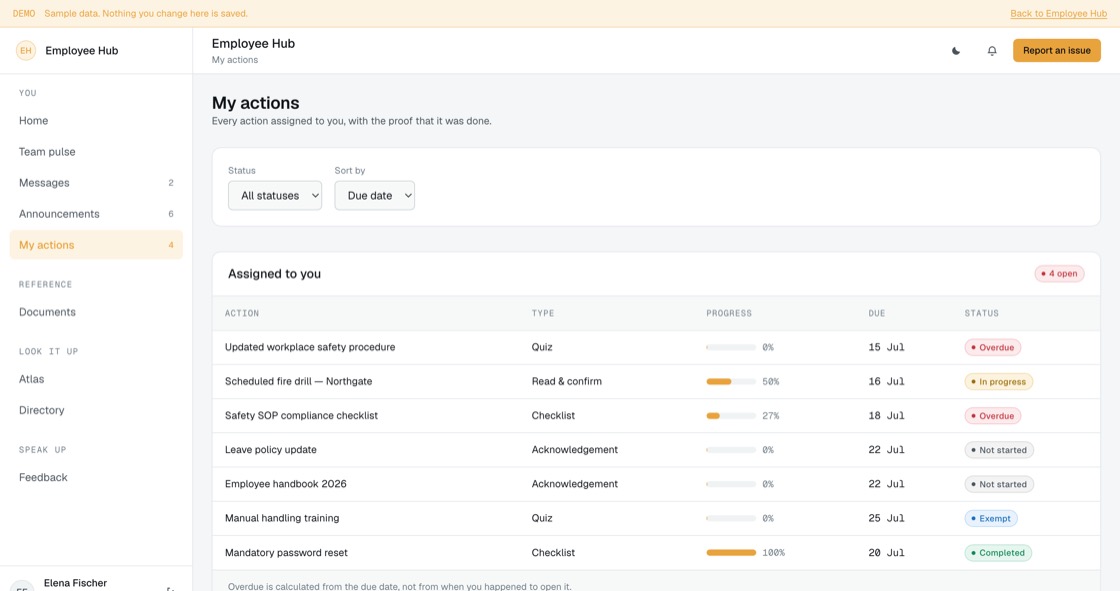Viewport: 1120px width, 591px height.
Task: Open the Status filter dropdown
Action: coord(275,195)
